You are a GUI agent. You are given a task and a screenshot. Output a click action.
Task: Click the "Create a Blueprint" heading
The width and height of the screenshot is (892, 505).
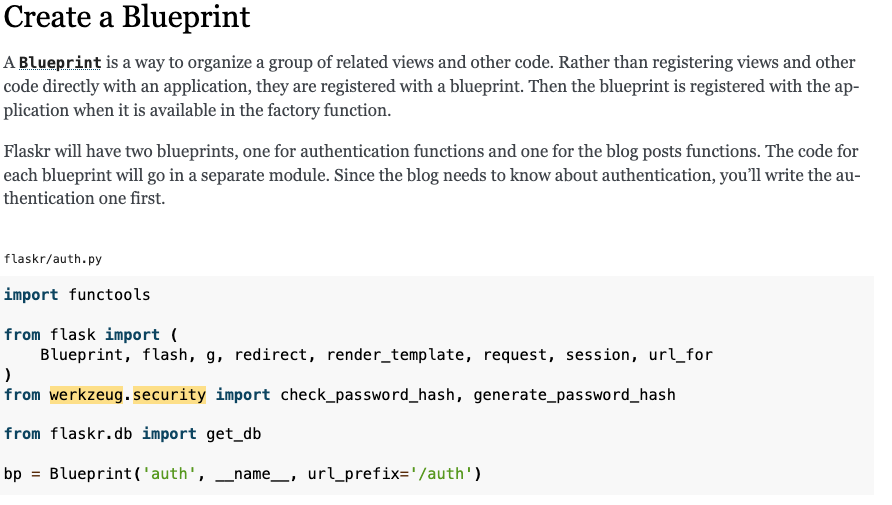click(x=127, y=18)
